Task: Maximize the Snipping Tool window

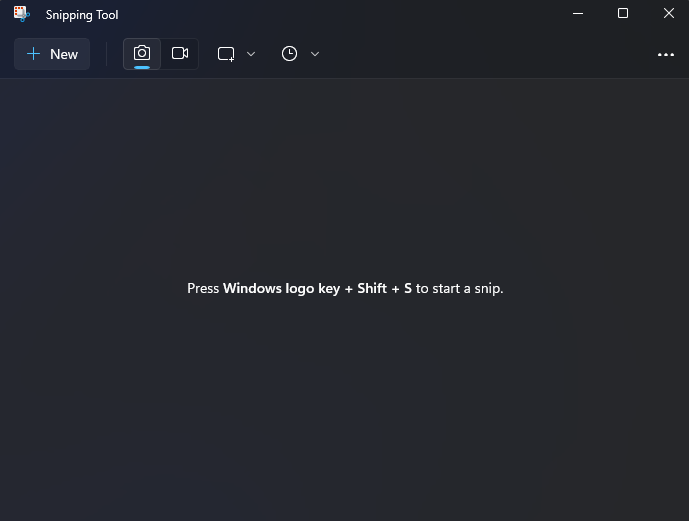Action: pos(623,14)
